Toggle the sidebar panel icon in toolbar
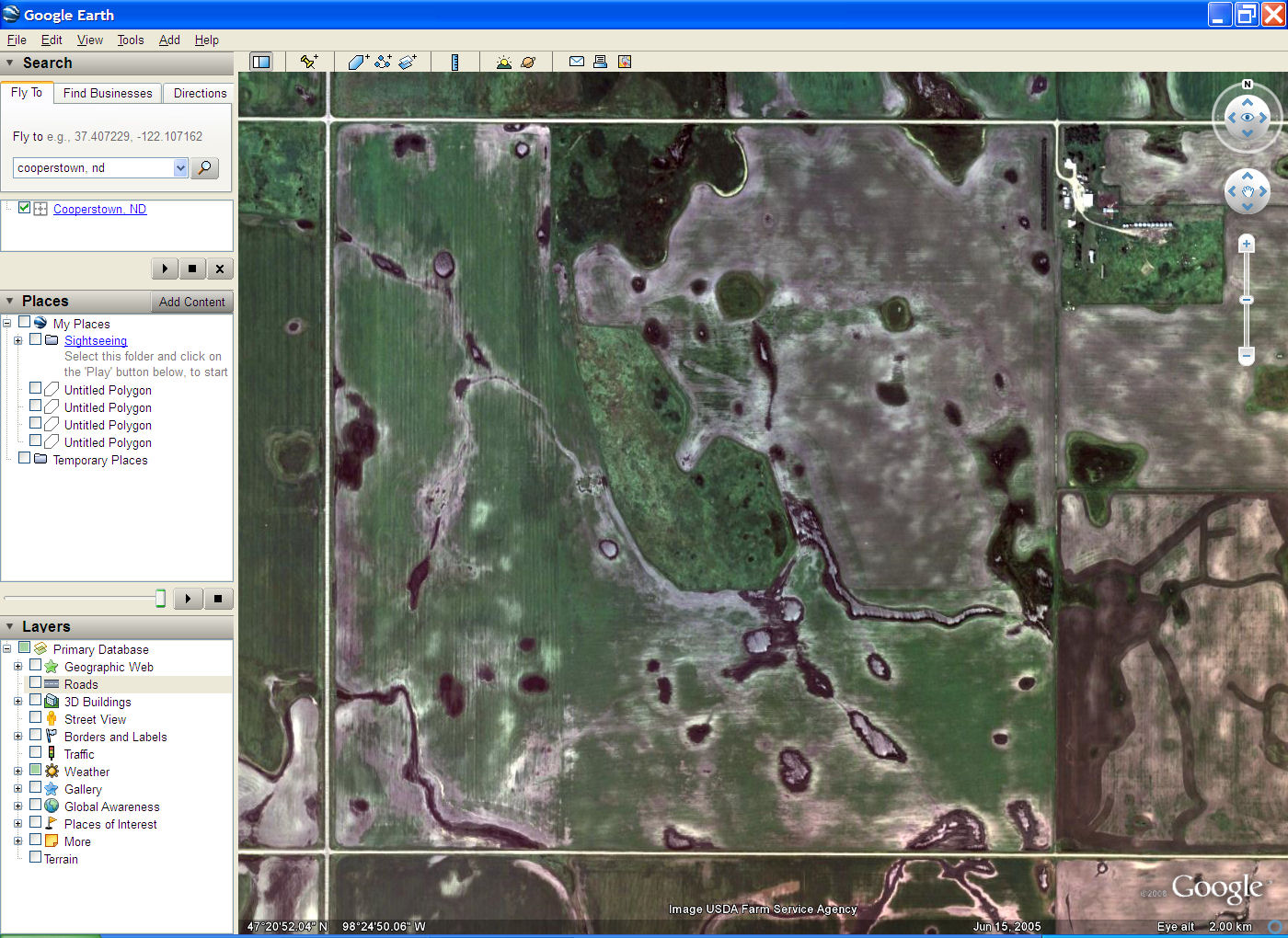The image size is (1288, 938). point(261,62)
